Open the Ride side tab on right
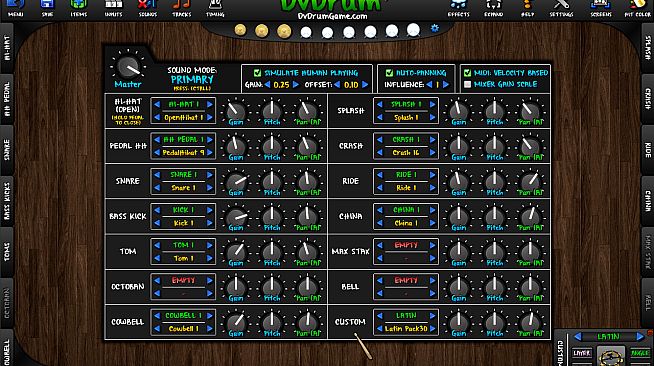This screenshot has width=654, height=366. pyautogui.click(x=647, y=150)
